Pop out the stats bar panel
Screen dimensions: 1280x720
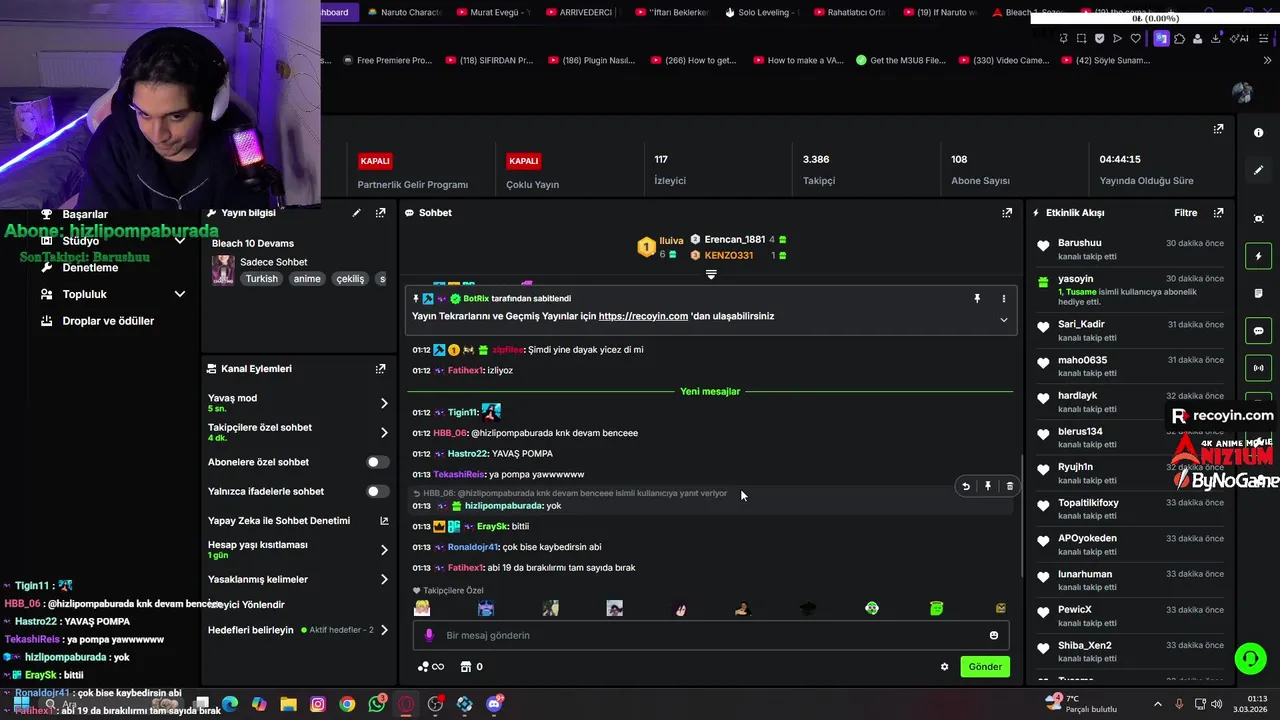[1218, 129]
